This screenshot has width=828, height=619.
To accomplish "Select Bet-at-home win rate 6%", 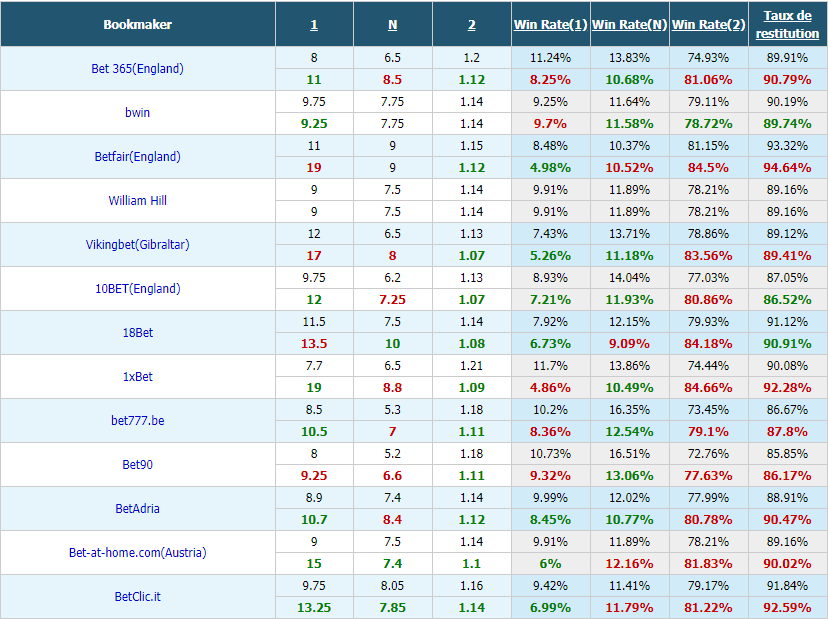I will click(x=550, y=564).
